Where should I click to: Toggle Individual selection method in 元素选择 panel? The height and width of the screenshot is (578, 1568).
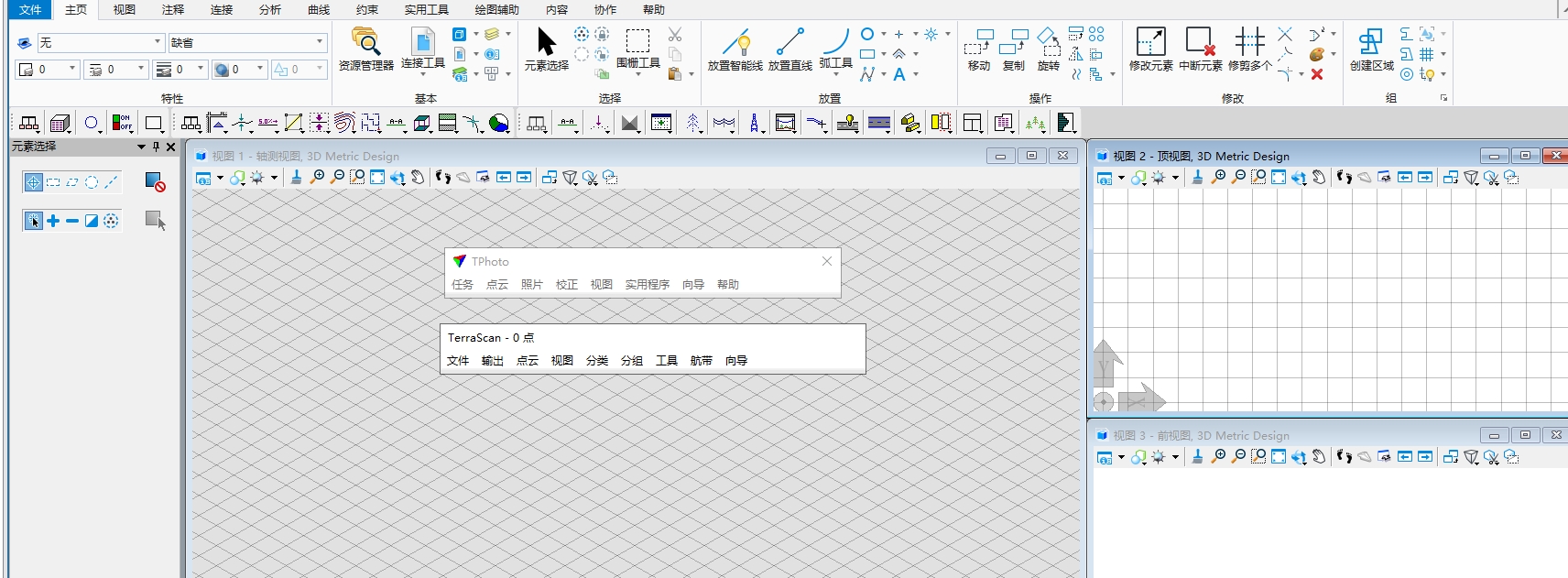(x=33, y=182)
